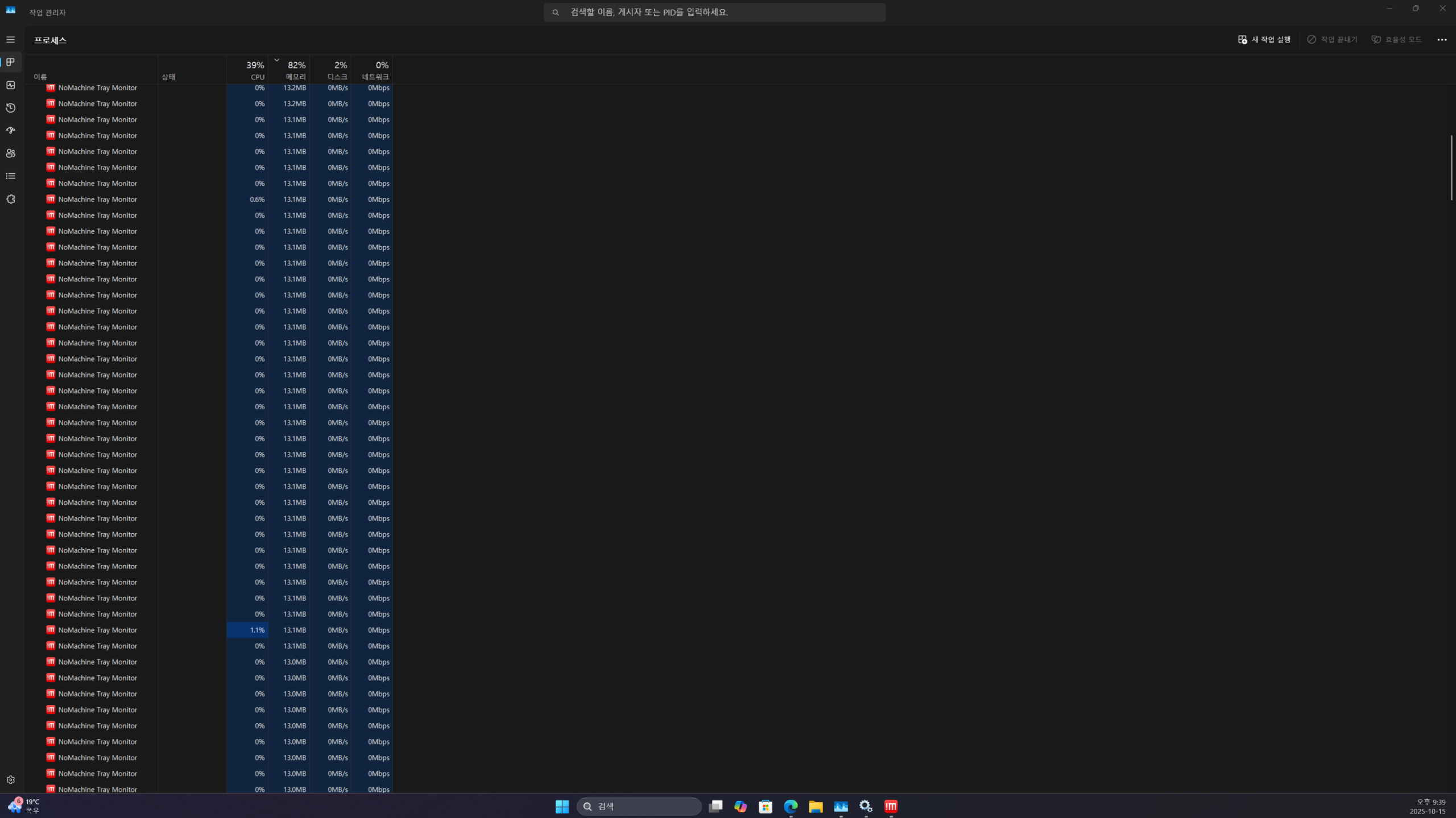Click the process search input field
The width and height of the screenshot is (1456, 818).
714,13
